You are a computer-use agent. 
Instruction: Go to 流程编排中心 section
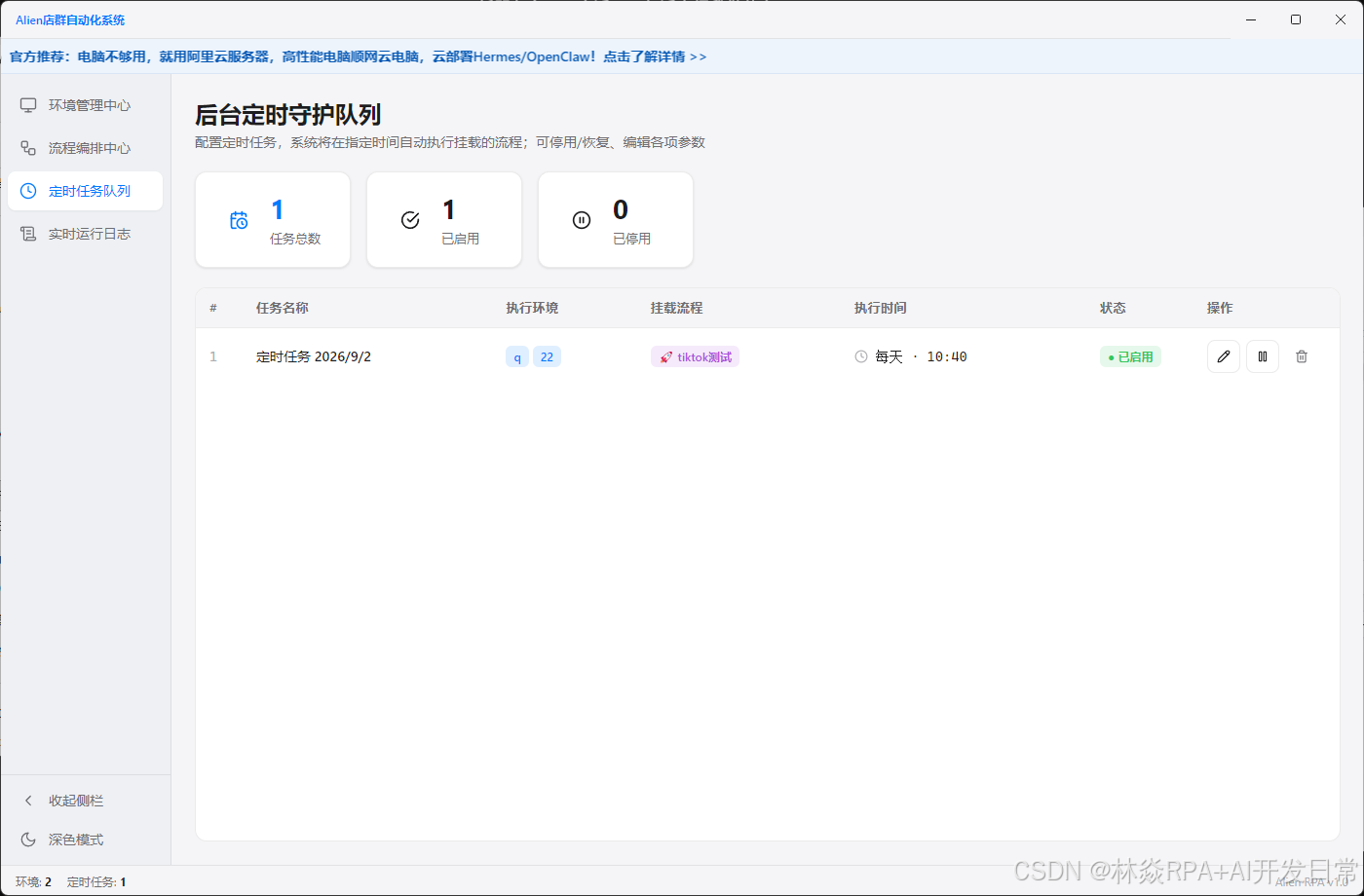[x=85, y=148]
